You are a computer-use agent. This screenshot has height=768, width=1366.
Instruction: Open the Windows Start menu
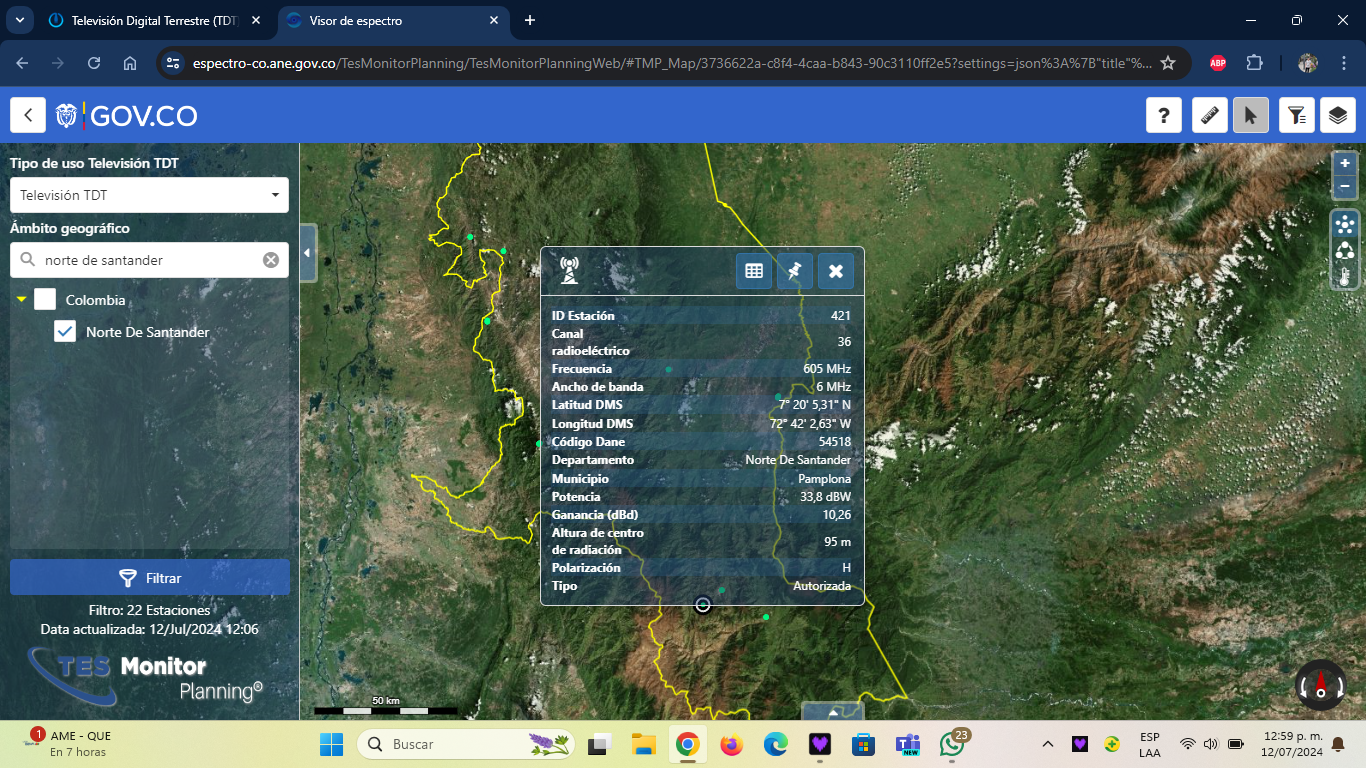click(x=330, y=744)
